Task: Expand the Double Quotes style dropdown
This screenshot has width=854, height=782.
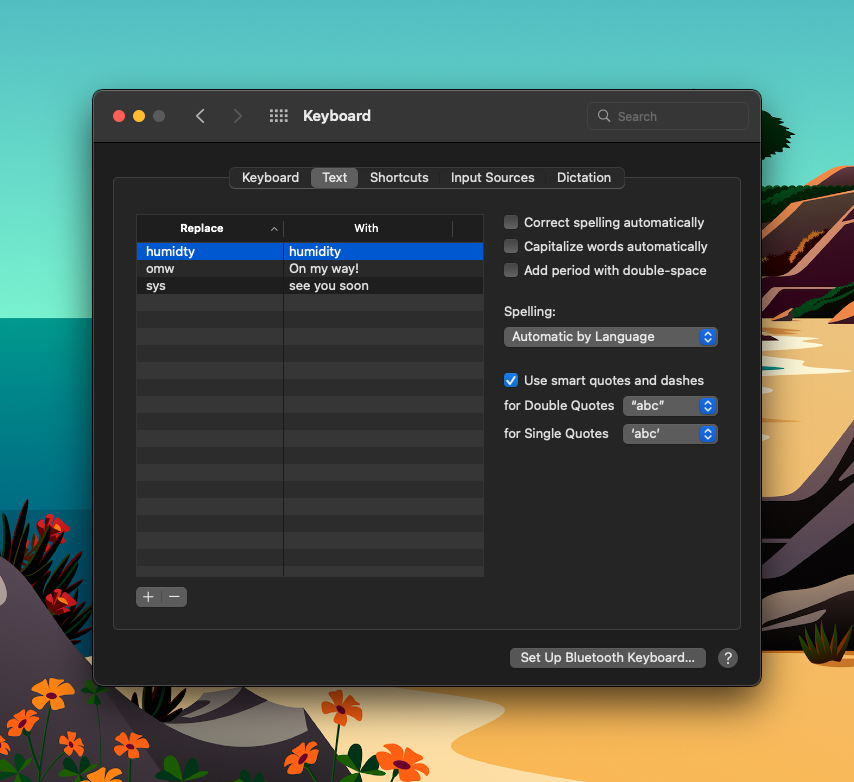Action: click(669, 406)
